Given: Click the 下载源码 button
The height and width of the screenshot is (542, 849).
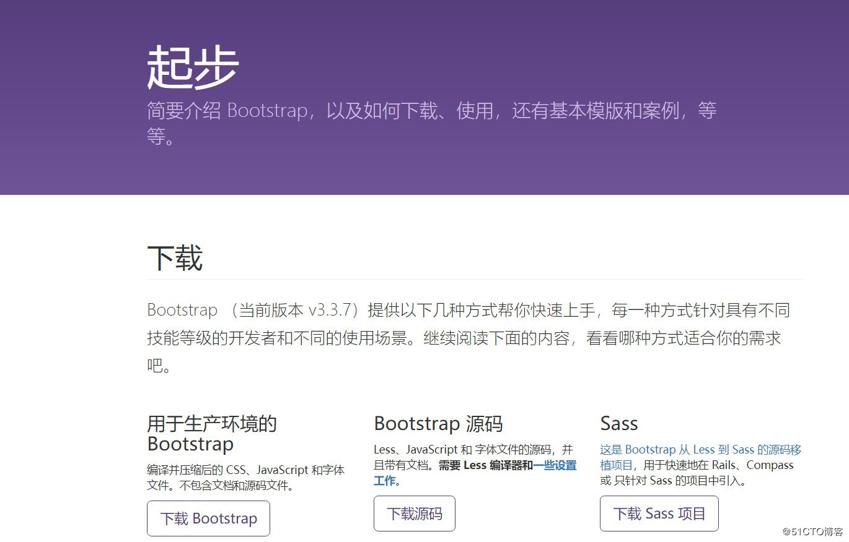Looking at the screenshot, I should pos(414,513).
